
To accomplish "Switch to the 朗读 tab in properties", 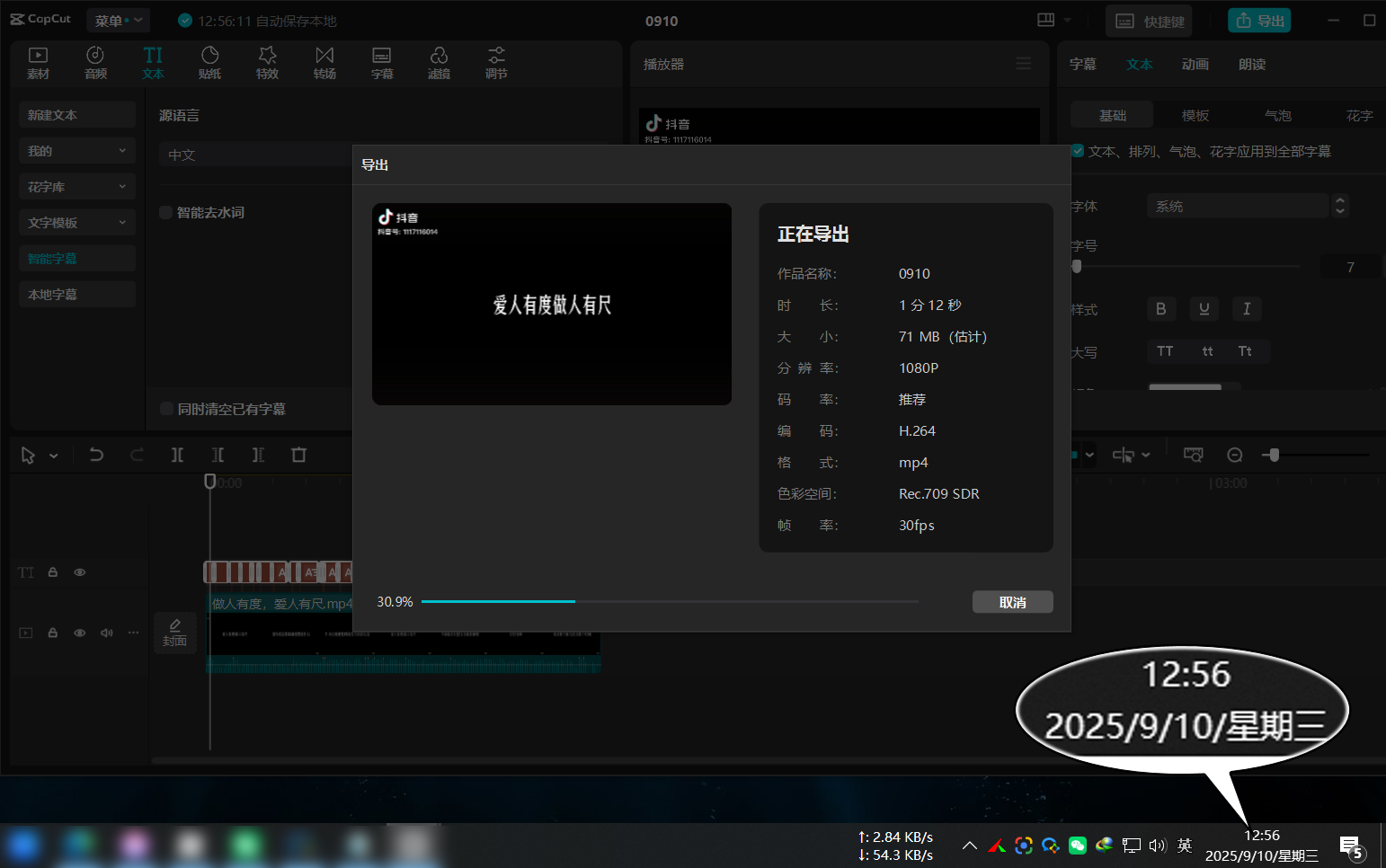I will click(x=1251, y=64).
